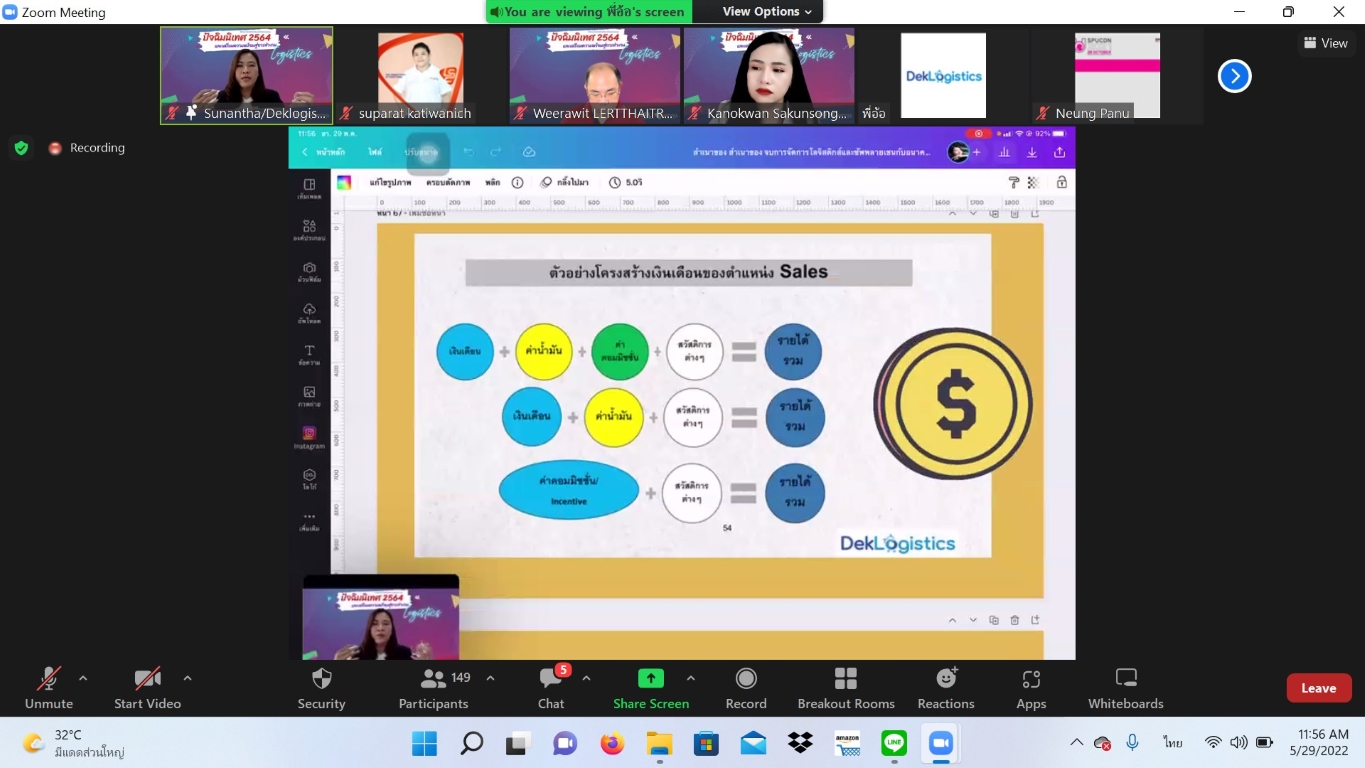Image resolution: width=1365 pixels, height=768 pixels.
Task: Click the green encryption shield icon
Action: point(21,148)
